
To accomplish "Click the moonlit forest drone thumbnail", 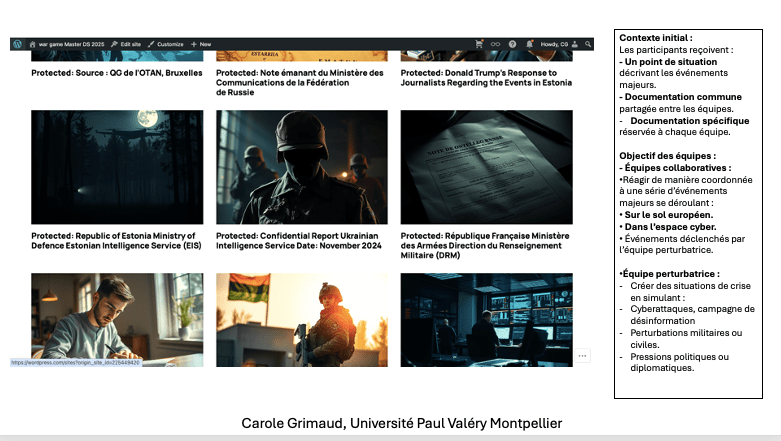I will [116, 167].
